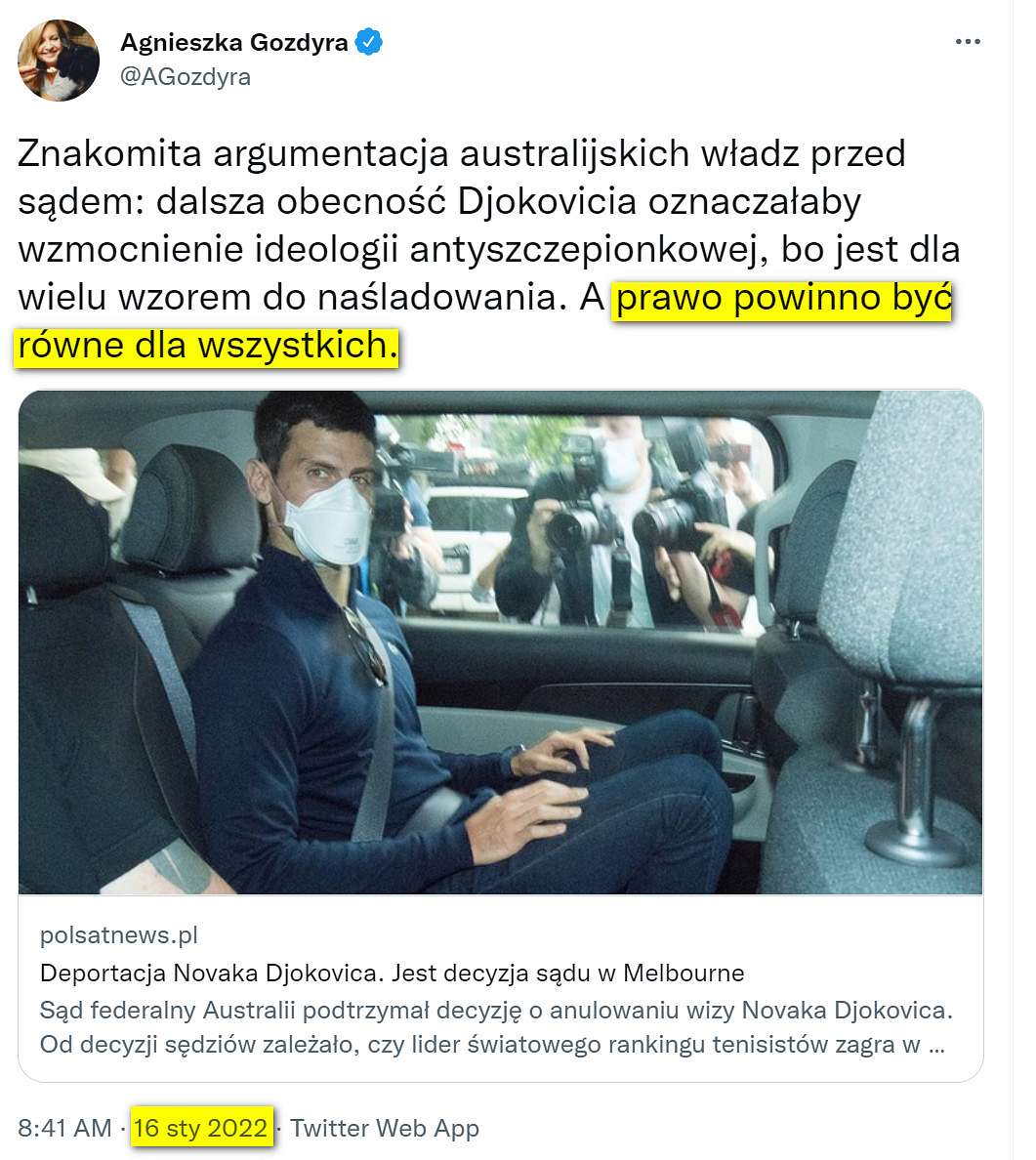Click highlighted text 'prawo powinno być'
1036x1160 pixels.
coord(784,298)
